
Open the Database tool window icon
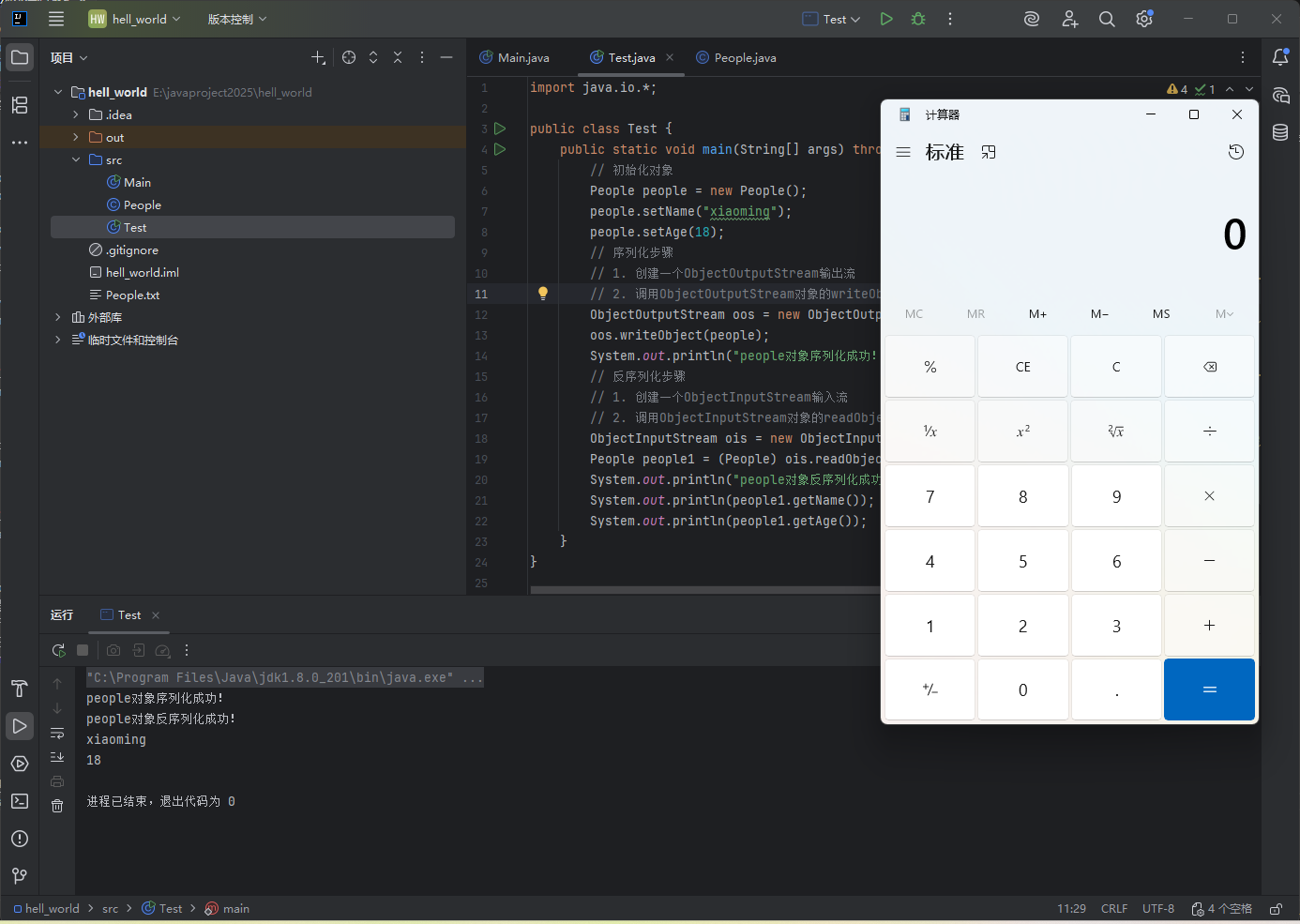(1280, 132)
